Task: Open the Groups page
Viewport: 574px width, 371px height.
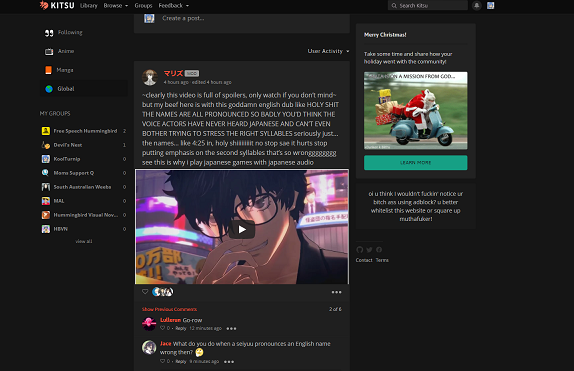Action: 143,5
